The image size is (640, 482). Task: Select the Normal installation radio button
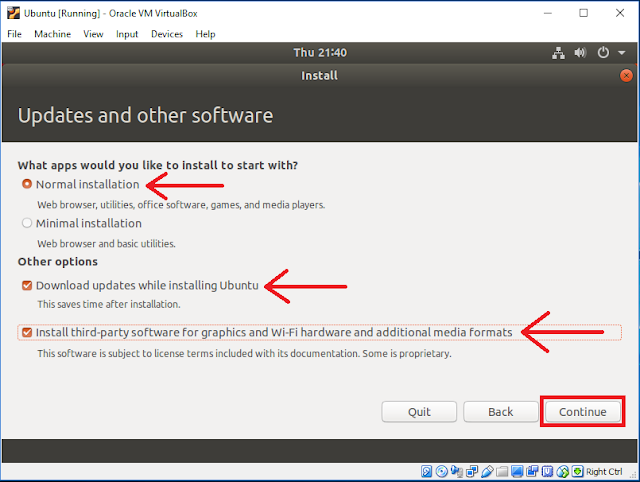(27, 184)
